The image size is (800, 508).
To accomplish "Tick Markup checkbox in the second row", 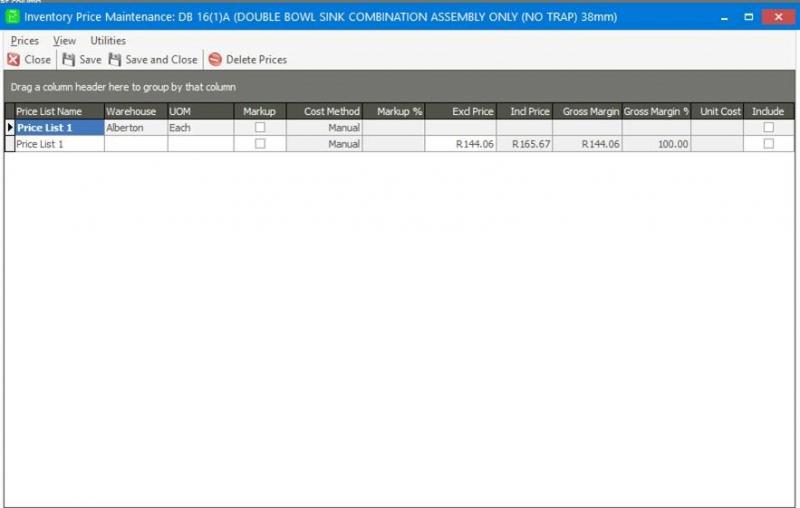I will [260, 144].
